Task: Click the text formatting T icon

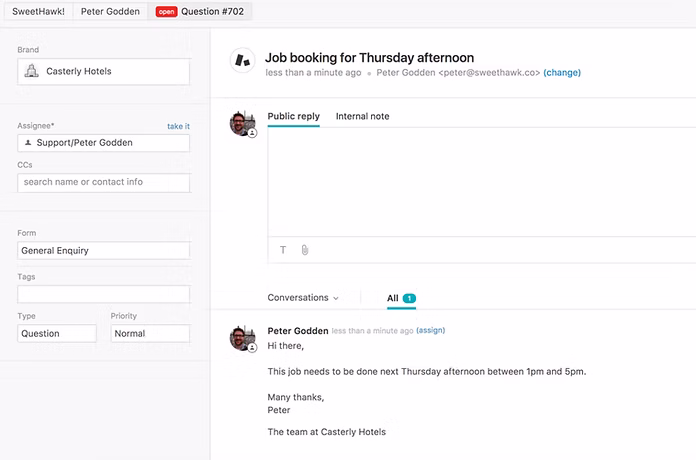Action: click(283, 250)
